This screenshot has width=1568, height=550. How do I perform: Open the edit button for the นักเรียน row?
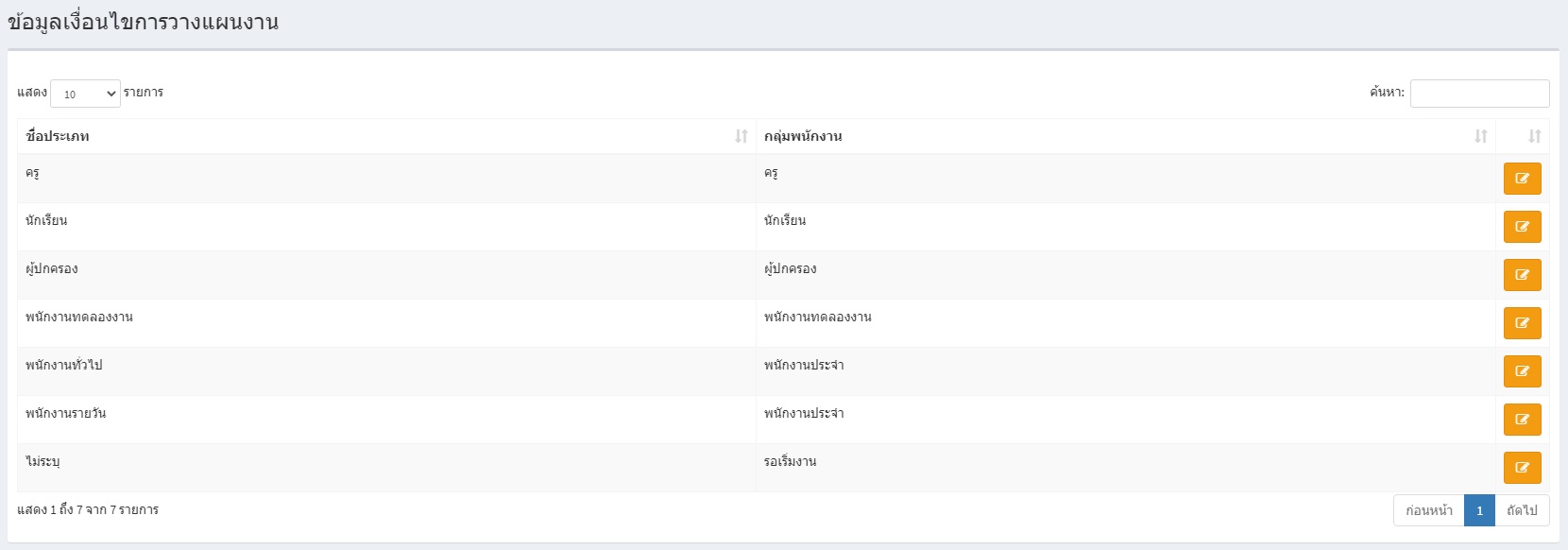click(x=1522, y=227)
